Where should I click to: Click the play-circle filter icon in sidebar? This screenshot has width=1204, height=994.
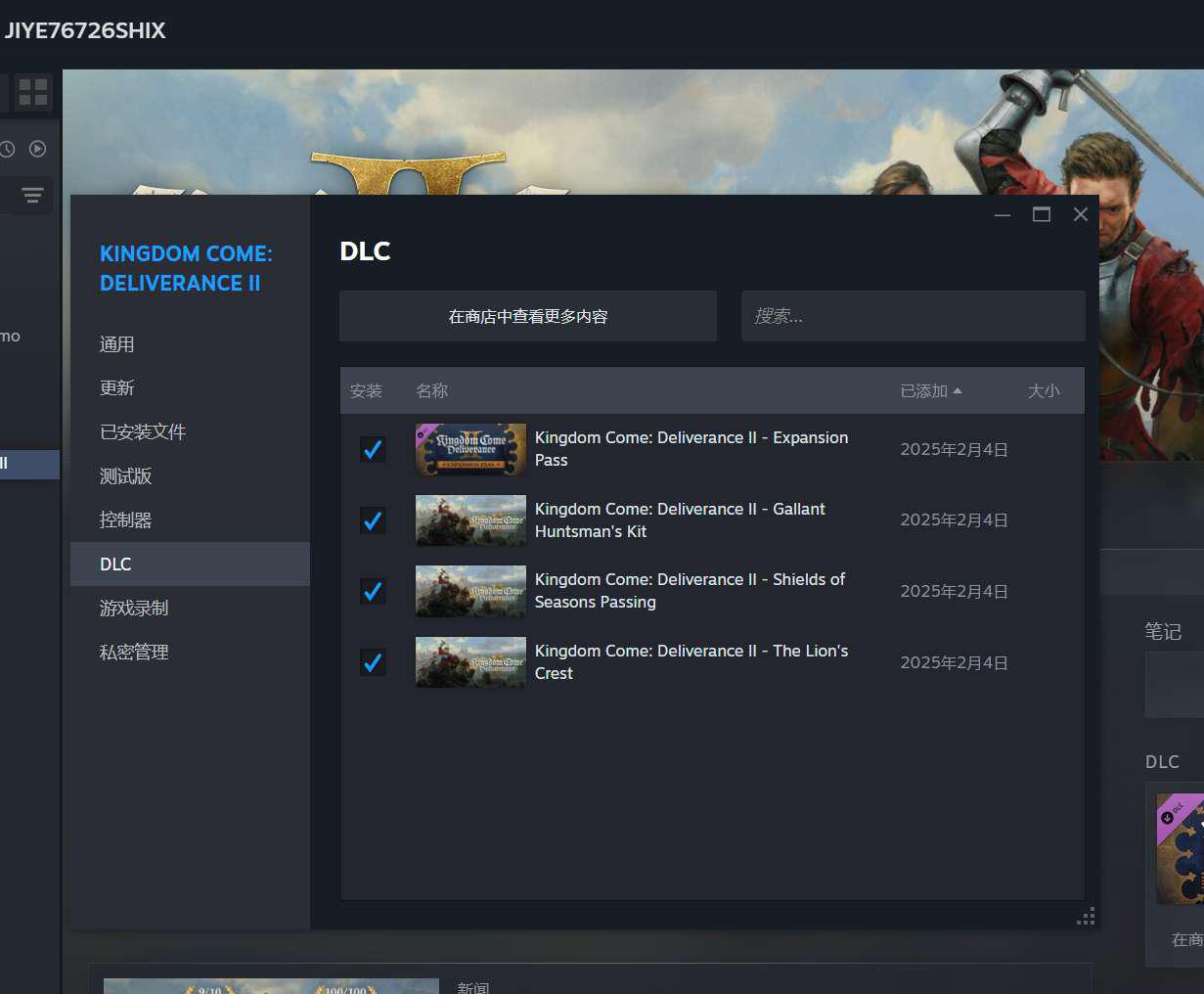click(x=37, y=149)
